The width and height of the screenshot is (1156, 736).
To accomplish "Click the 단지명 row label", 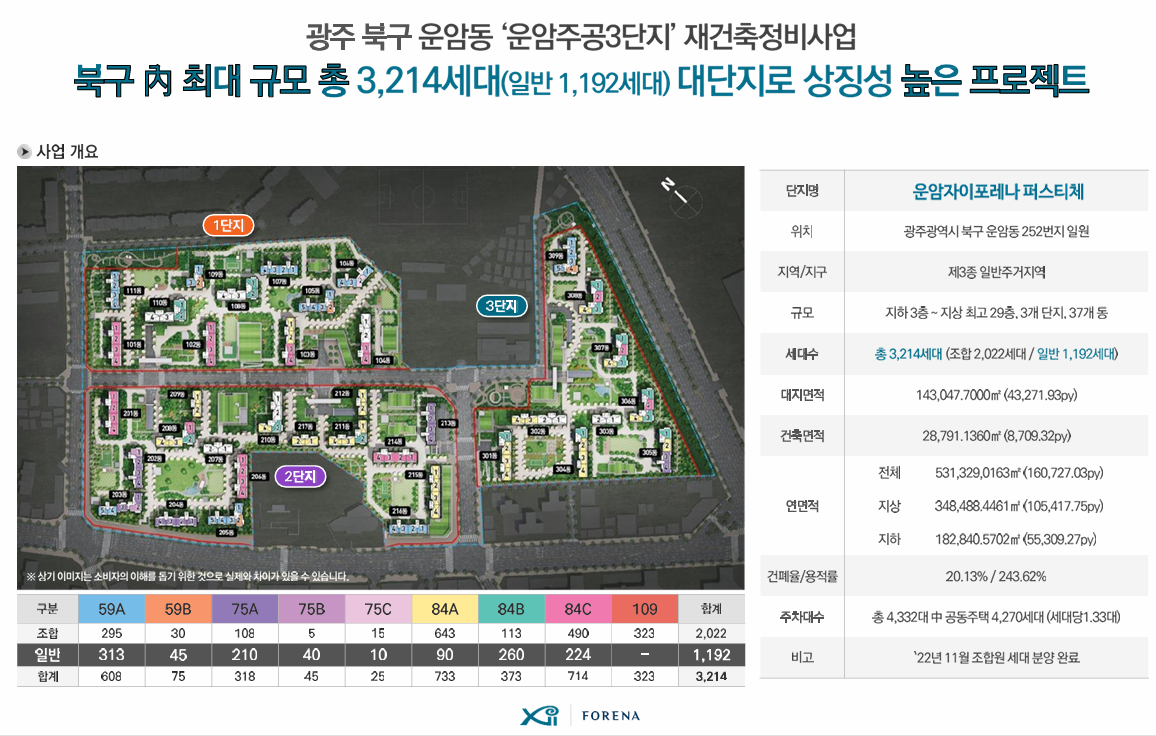I will point(802,191).
